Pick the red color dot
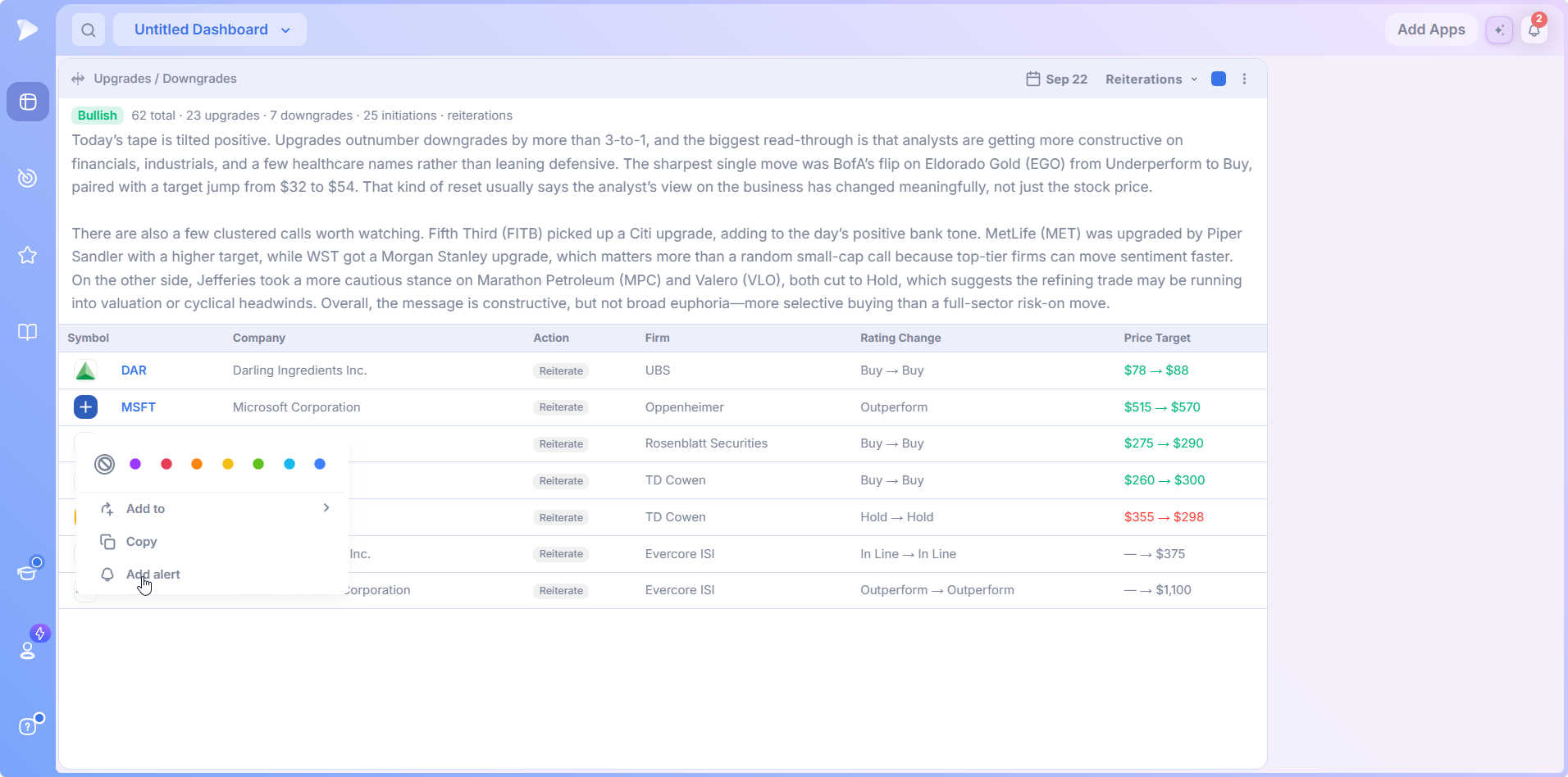 (166, 465)
